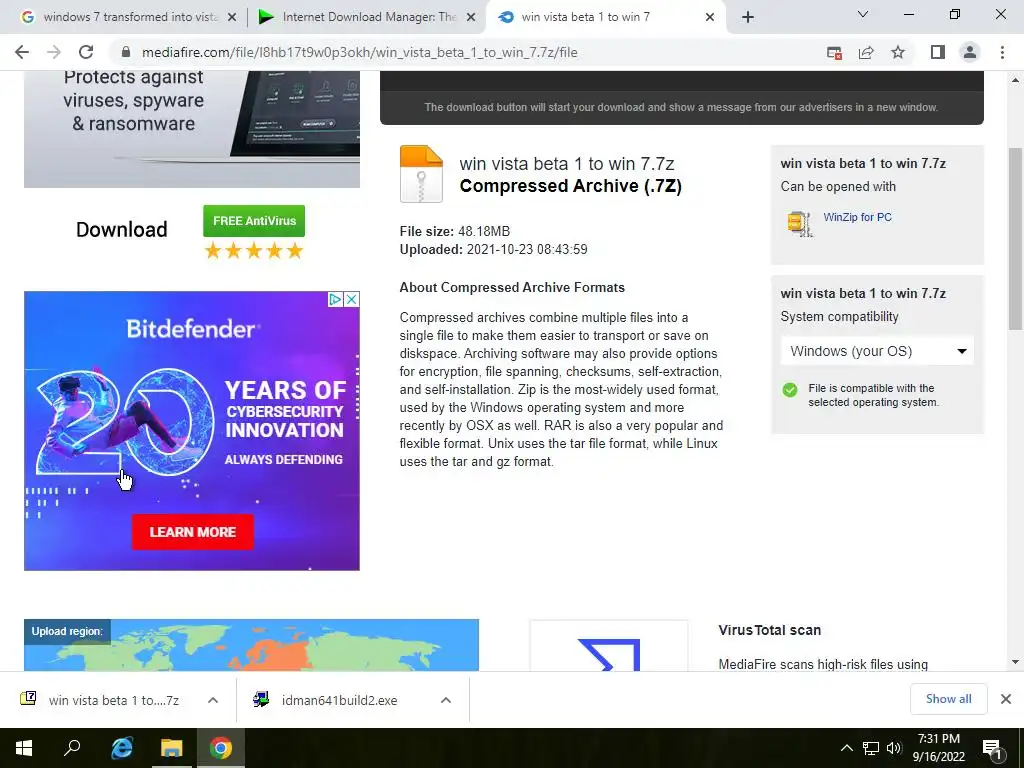Close the downloads bar

click(x=1006, y=699)
